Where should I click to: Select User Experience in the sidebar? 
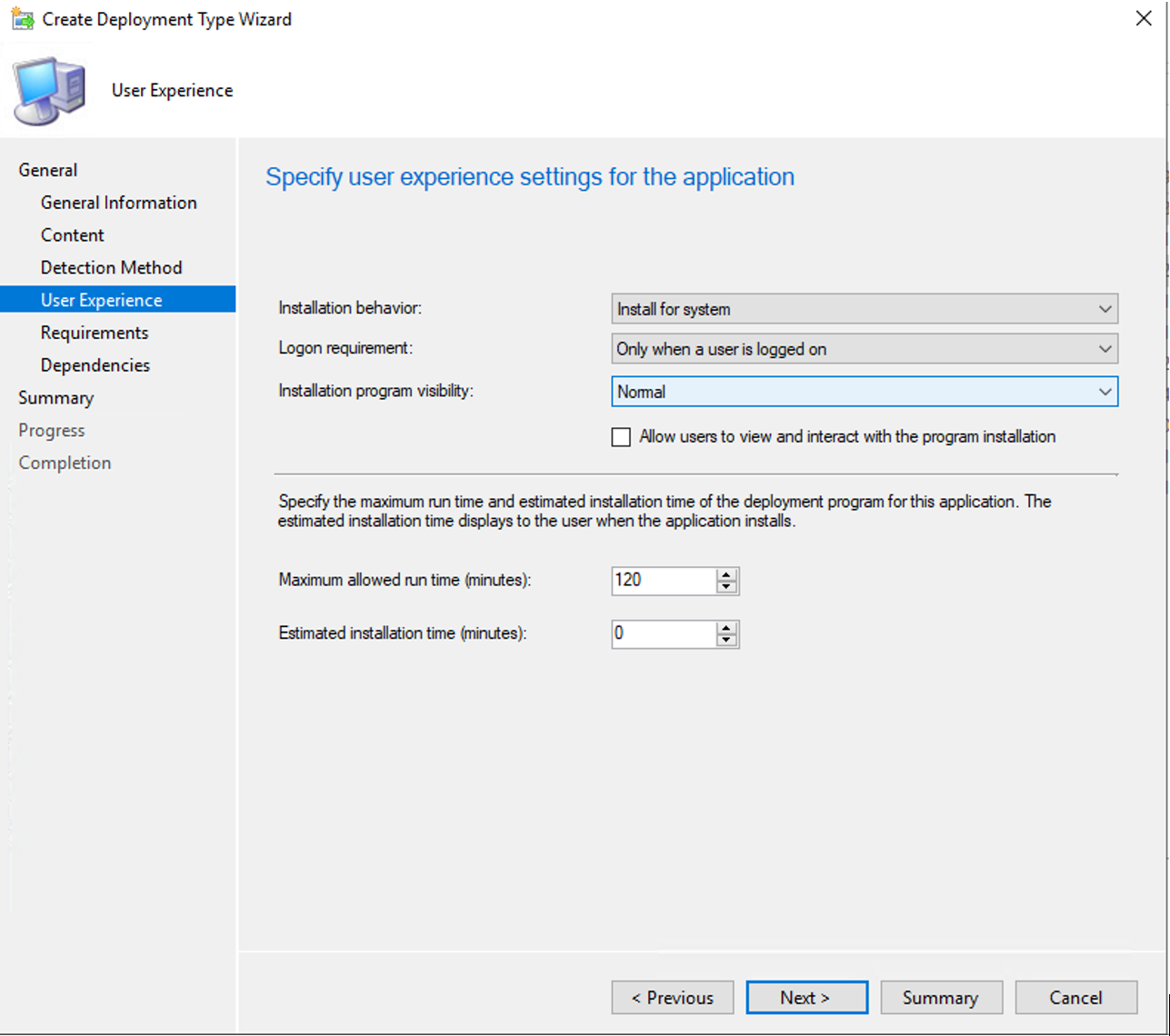118,300
